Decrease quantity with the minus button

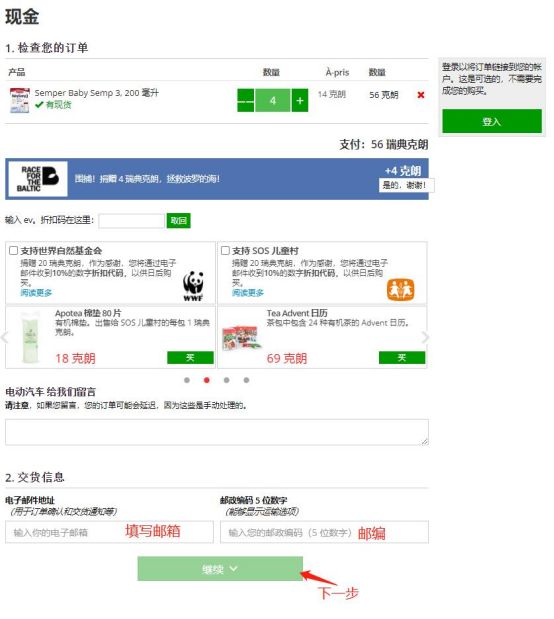(x=245, y=101)
